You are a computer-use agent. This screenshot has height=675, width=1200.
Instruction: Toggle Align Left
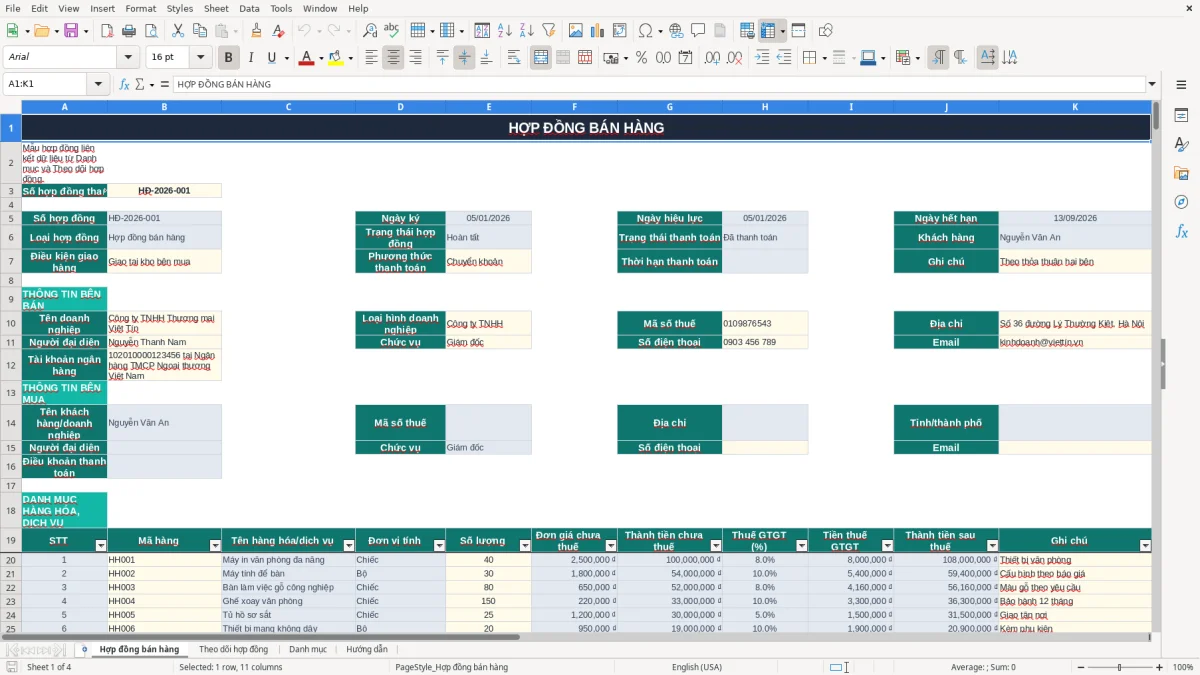point(371,58)
